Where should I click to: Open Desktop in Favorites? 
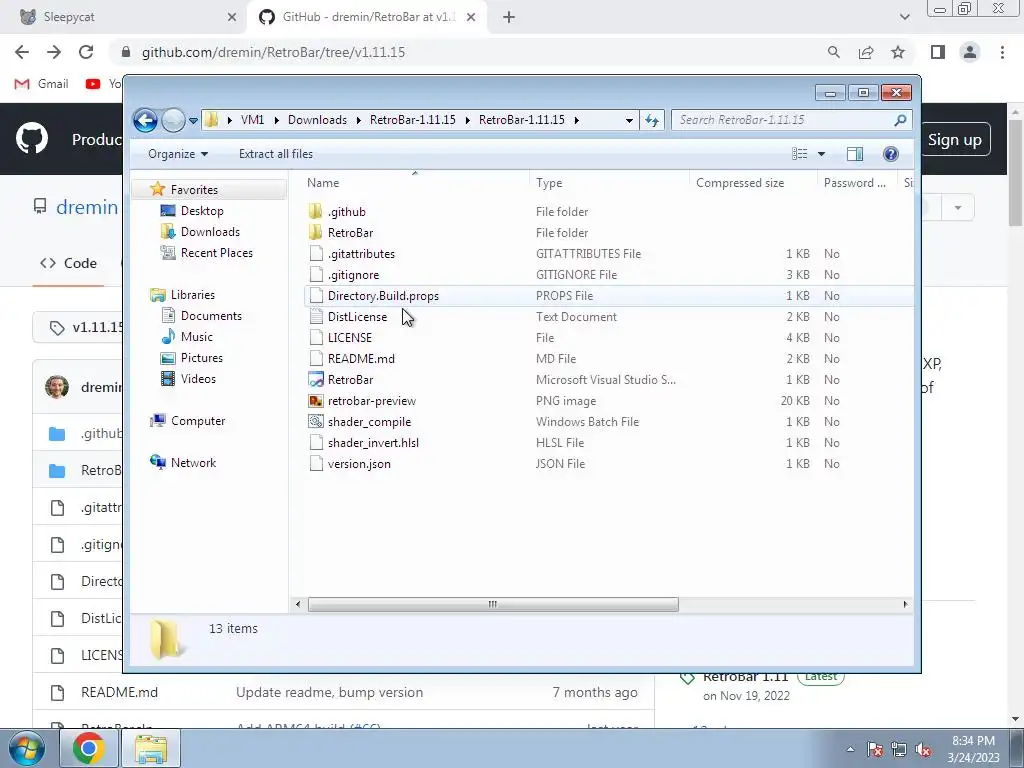pyautogui.click(x=202, y=211)
